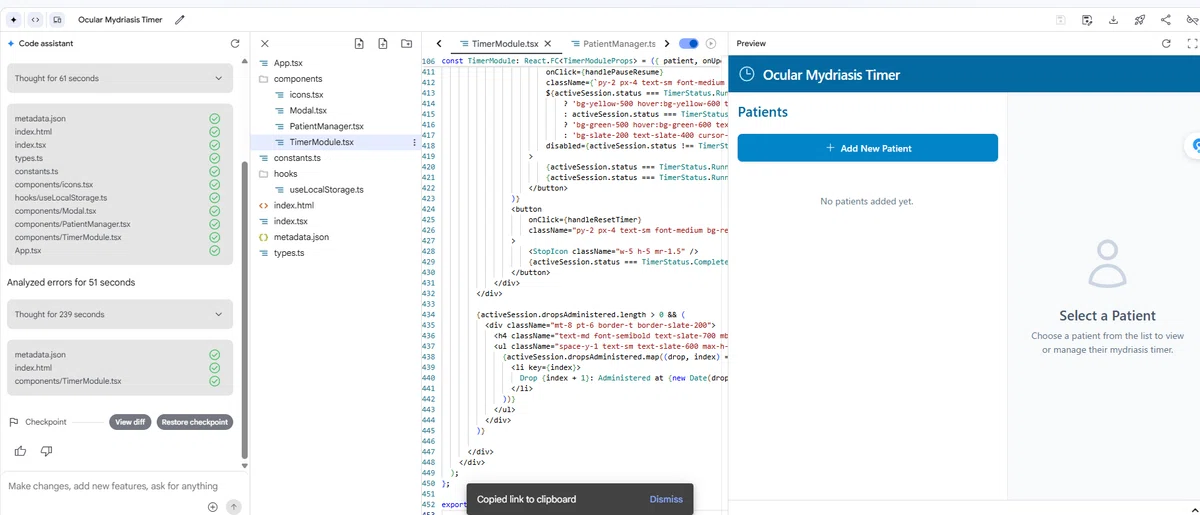The width and height of the screenshot is (1200, 515).
Task: Share the app via share icon
Action: point(1165,19)
